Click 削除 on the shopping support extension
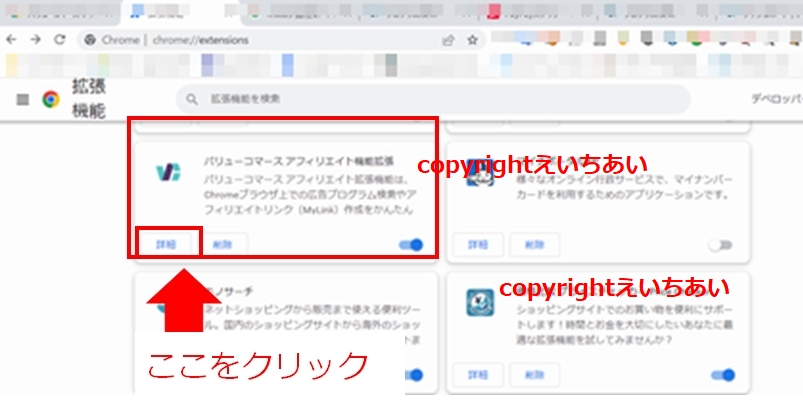803x400 pixels. pyautogui.click(x=535, y=375)
